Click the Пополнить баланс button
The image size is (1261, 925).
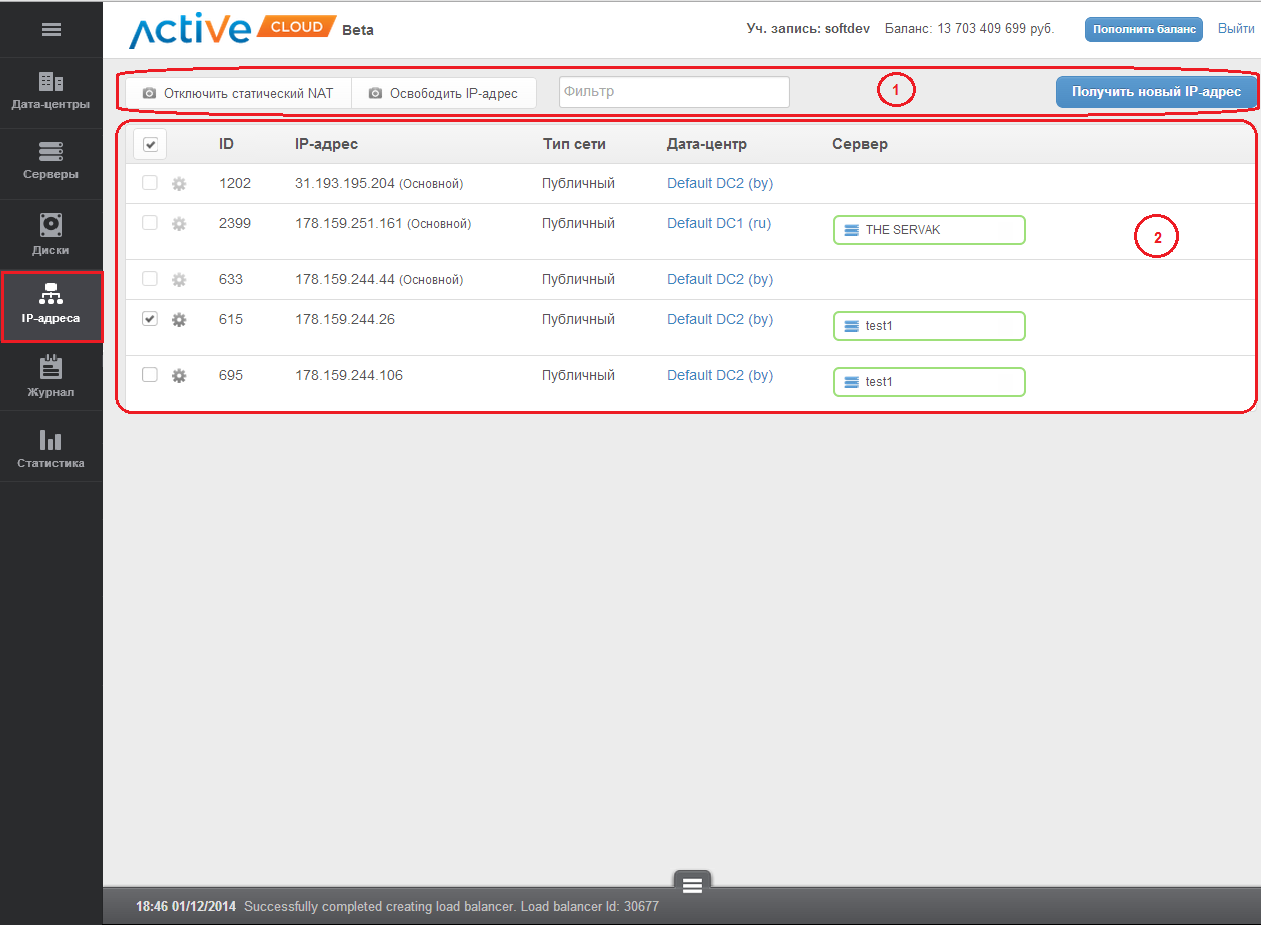pyautogui.click(x=1143, y=29)
